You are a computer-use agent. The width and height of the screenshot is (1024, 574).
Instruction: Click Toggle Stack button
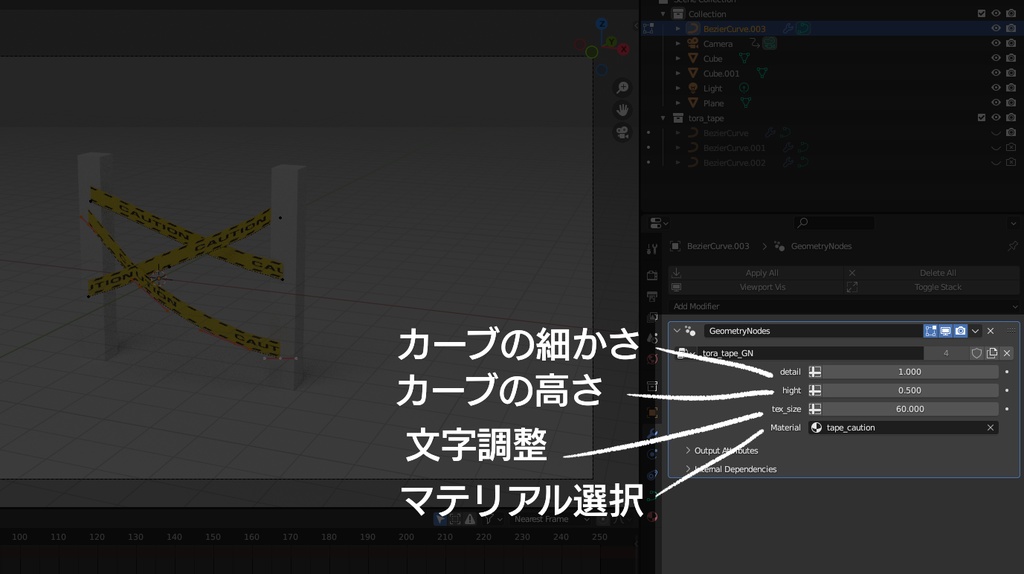click(x=933, y=287)
